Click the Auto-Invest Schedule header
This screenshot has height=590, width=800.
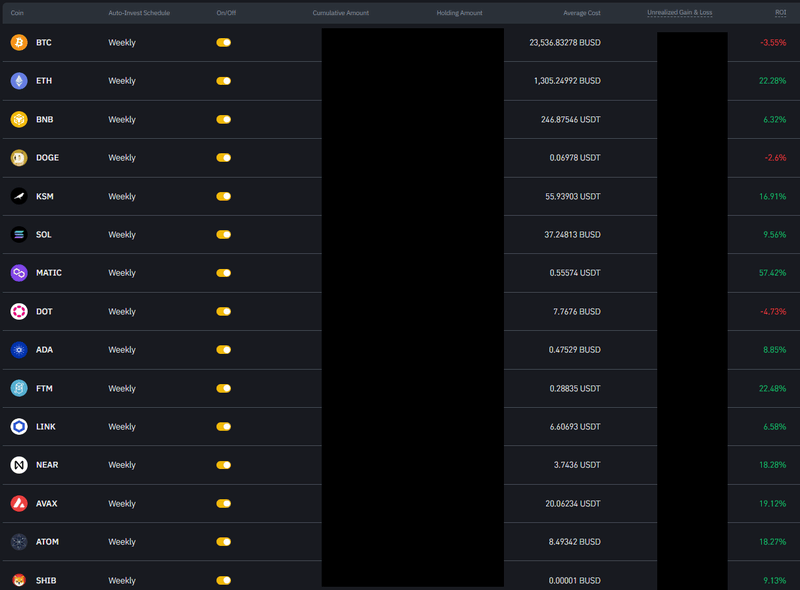[139, 13]
